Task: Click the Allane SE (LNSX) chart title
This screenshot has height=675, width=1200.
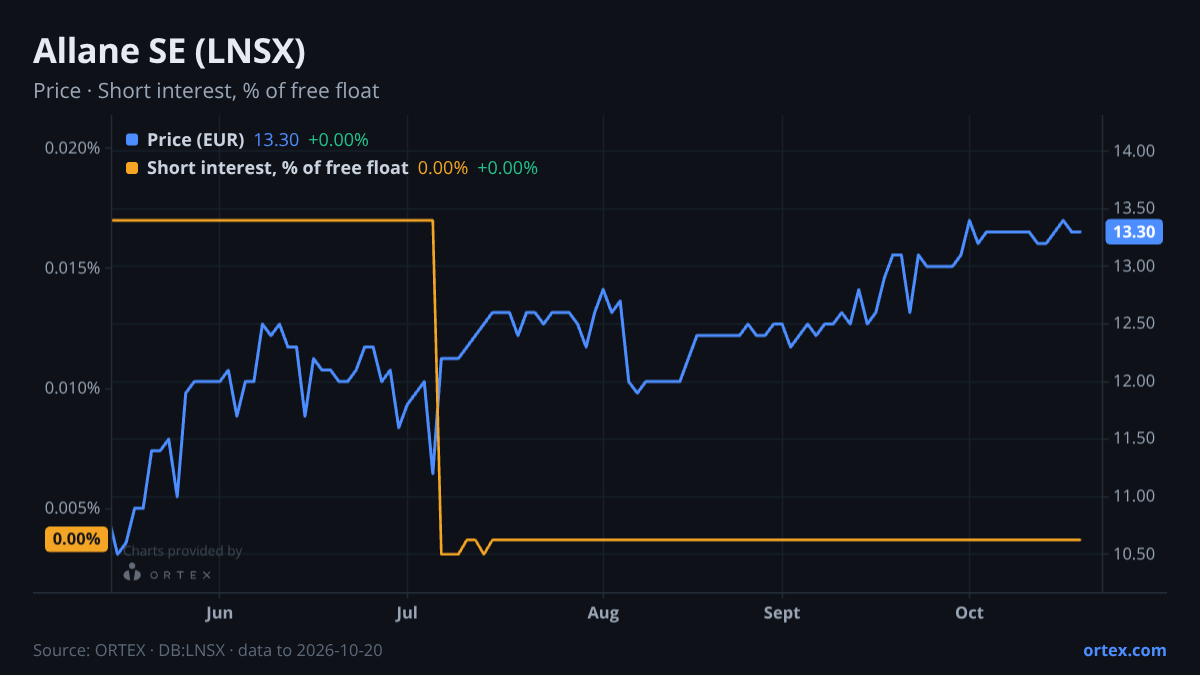Action: pyautogui.click(x=169, y=51)
